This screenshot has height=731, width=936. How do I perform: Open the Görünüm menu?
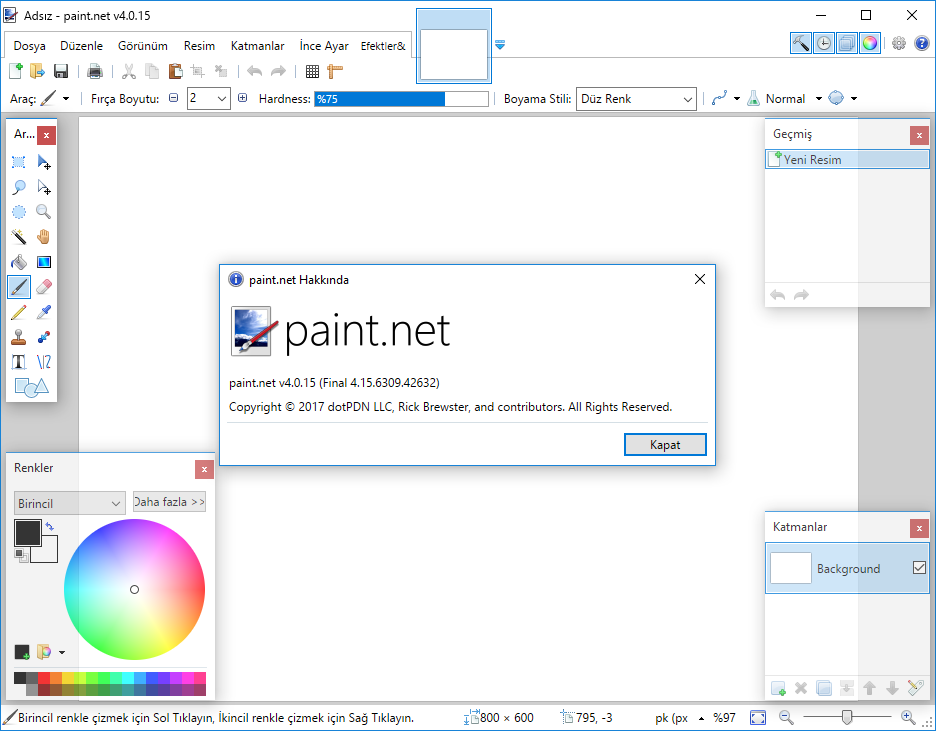[143, 46]
